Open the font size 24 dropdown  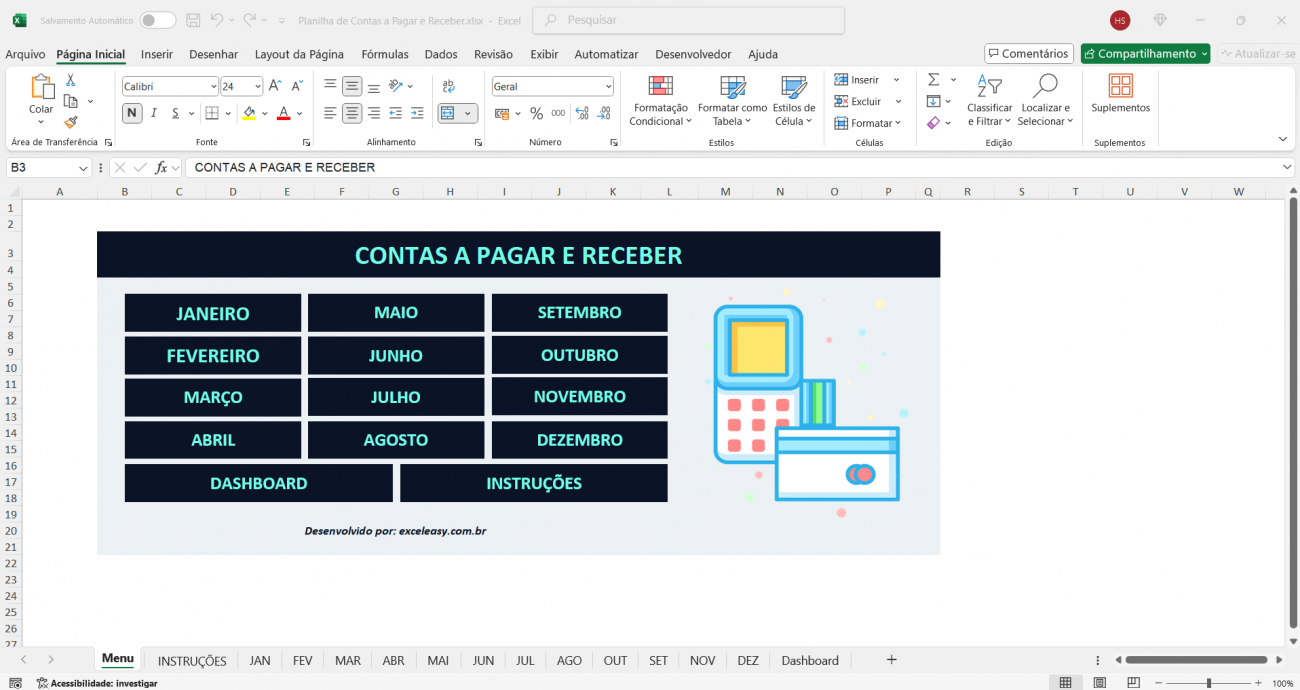[x=258, y=87]
